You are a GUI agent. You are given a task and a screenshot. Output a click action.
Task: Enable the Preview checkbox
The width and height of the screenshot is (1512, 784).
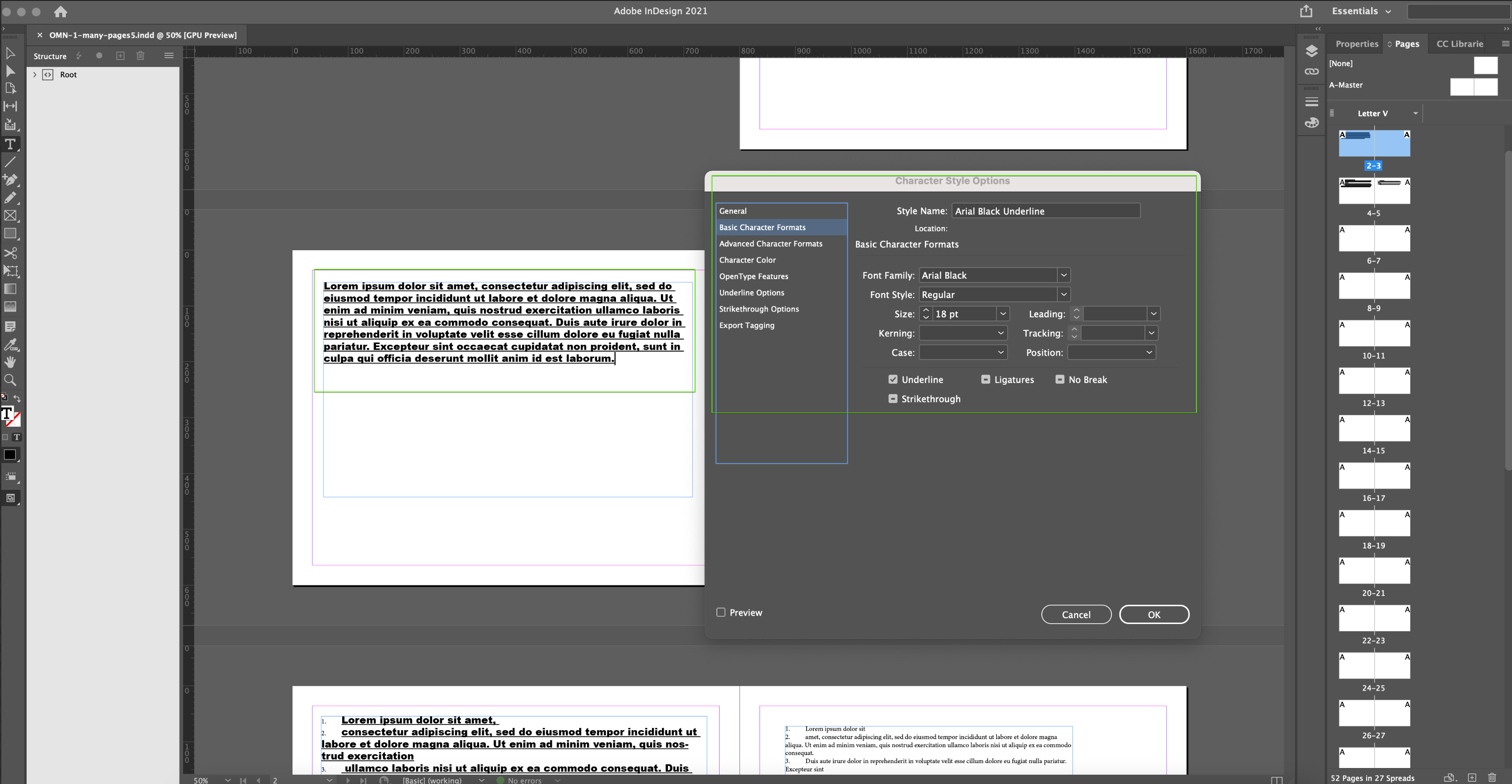(721, 612)
